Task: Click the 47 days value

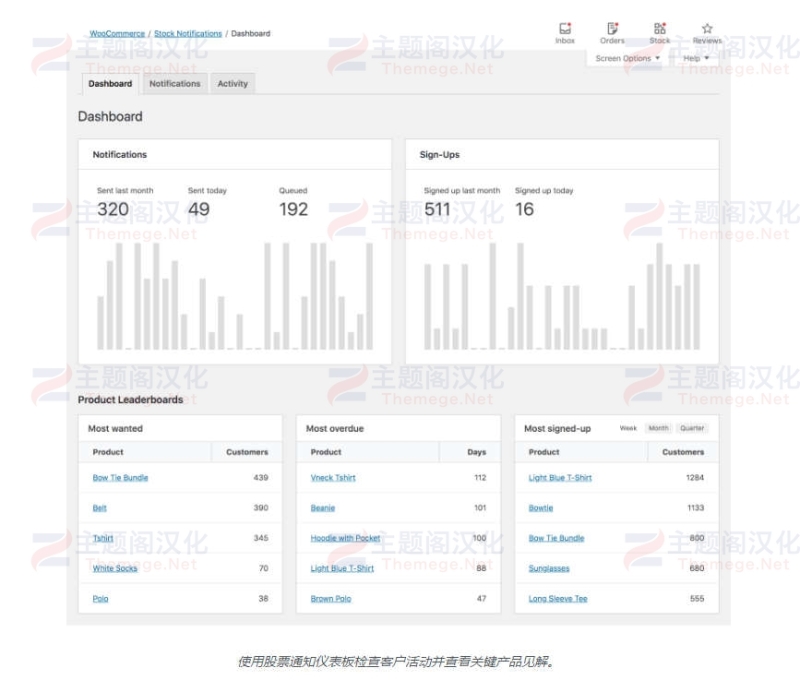Action: pos(482,598)
